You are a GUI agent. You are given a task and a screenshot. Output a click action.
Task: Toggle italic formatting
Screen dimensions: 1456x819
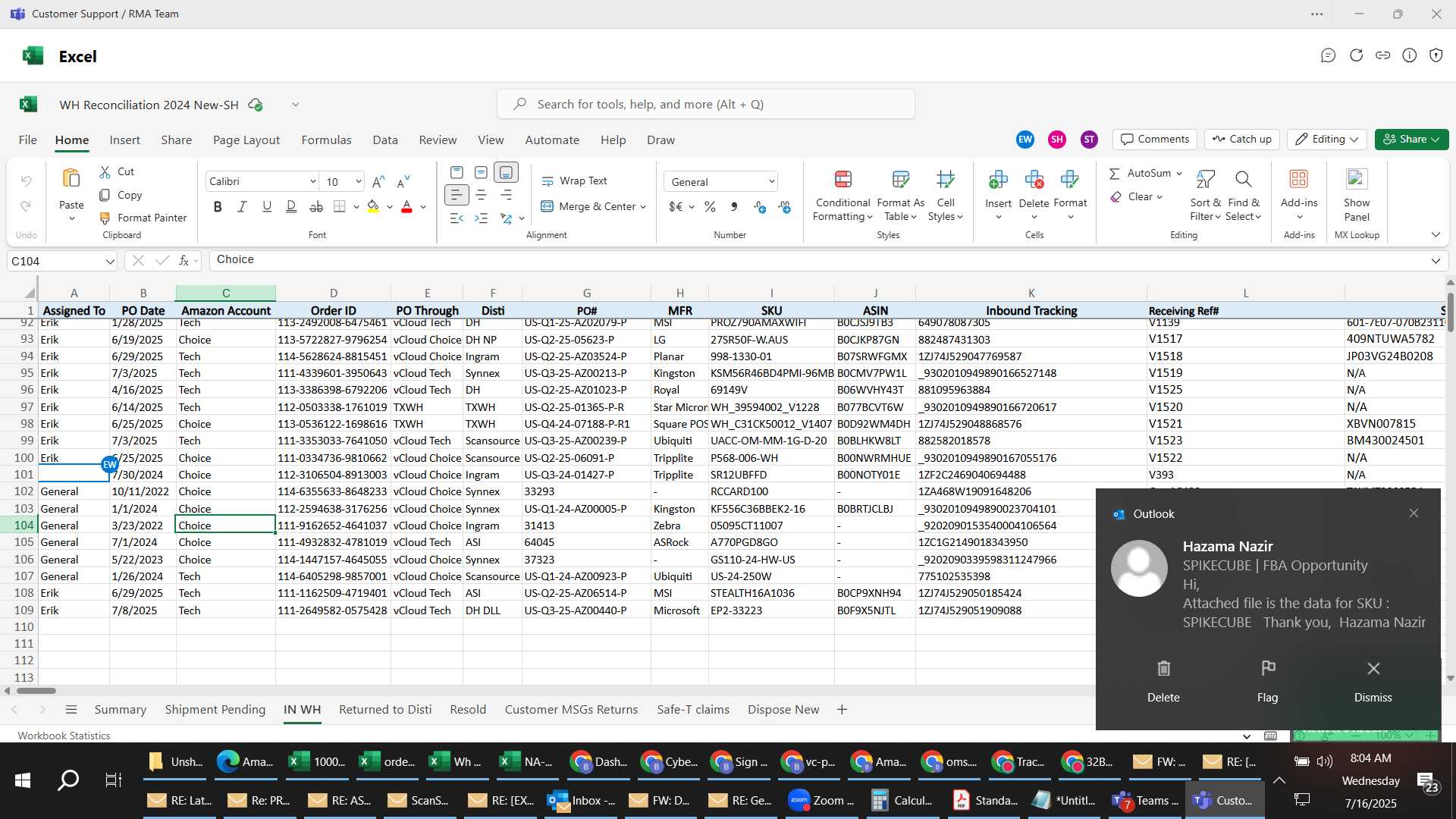(x=242, y=206)
